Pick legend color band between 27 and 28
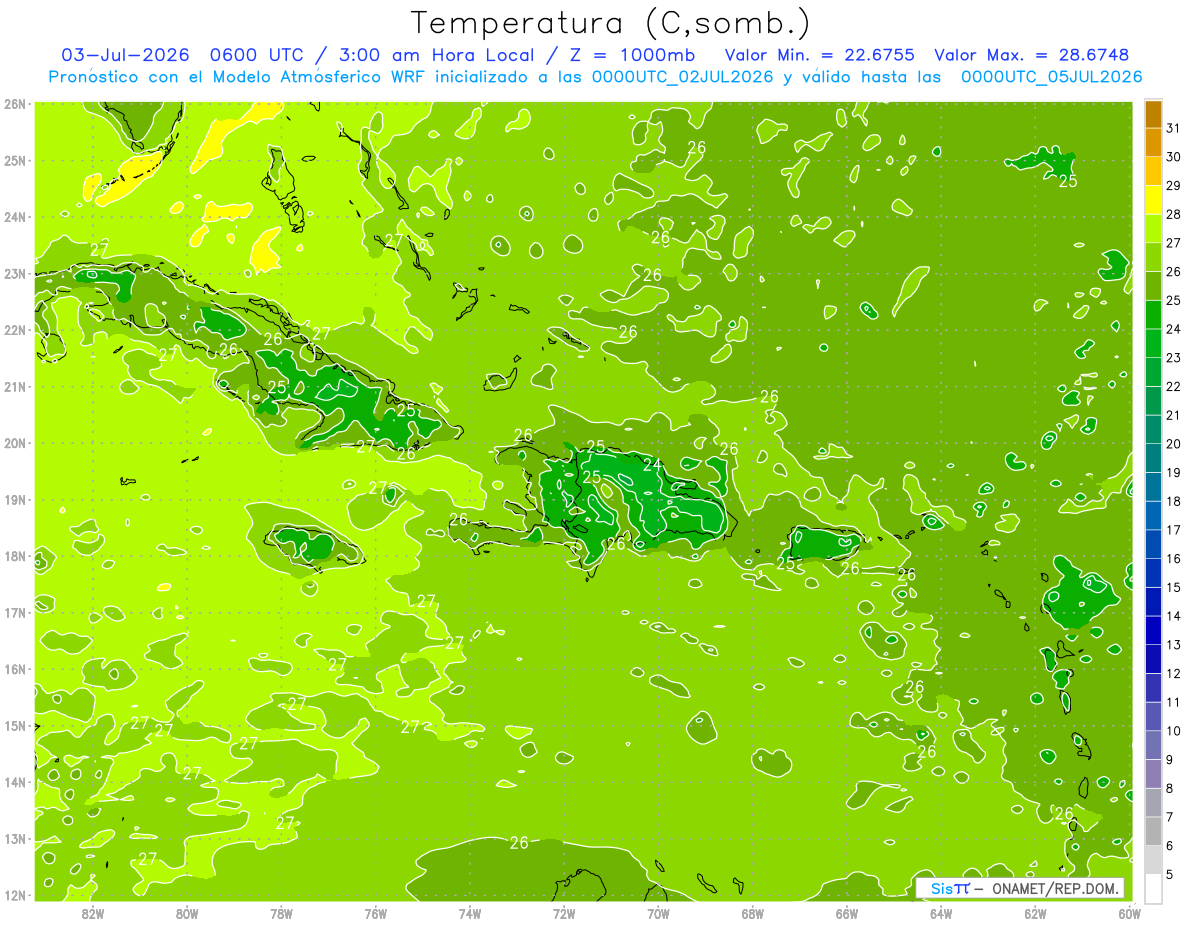Viewport: 1200px width, 927px height. click(x=1153, y=228)
